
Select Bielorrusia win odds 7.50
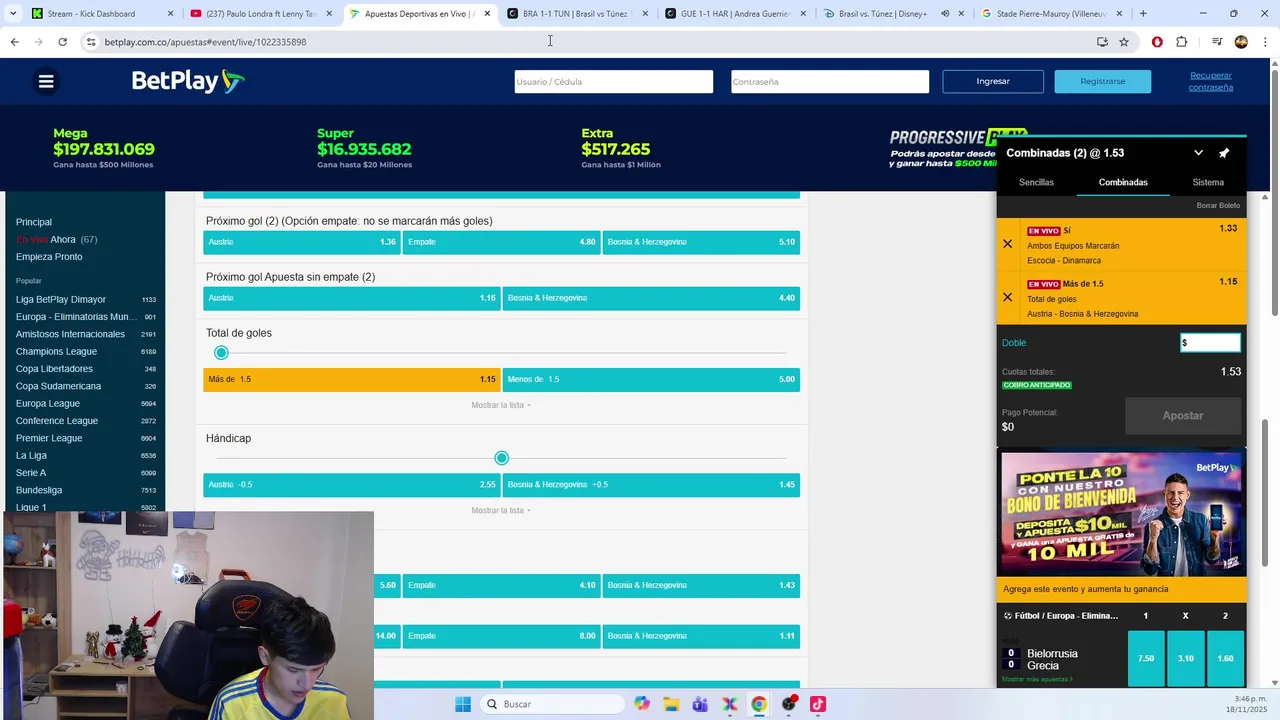pyautogui.click(x=1146, y=658)
